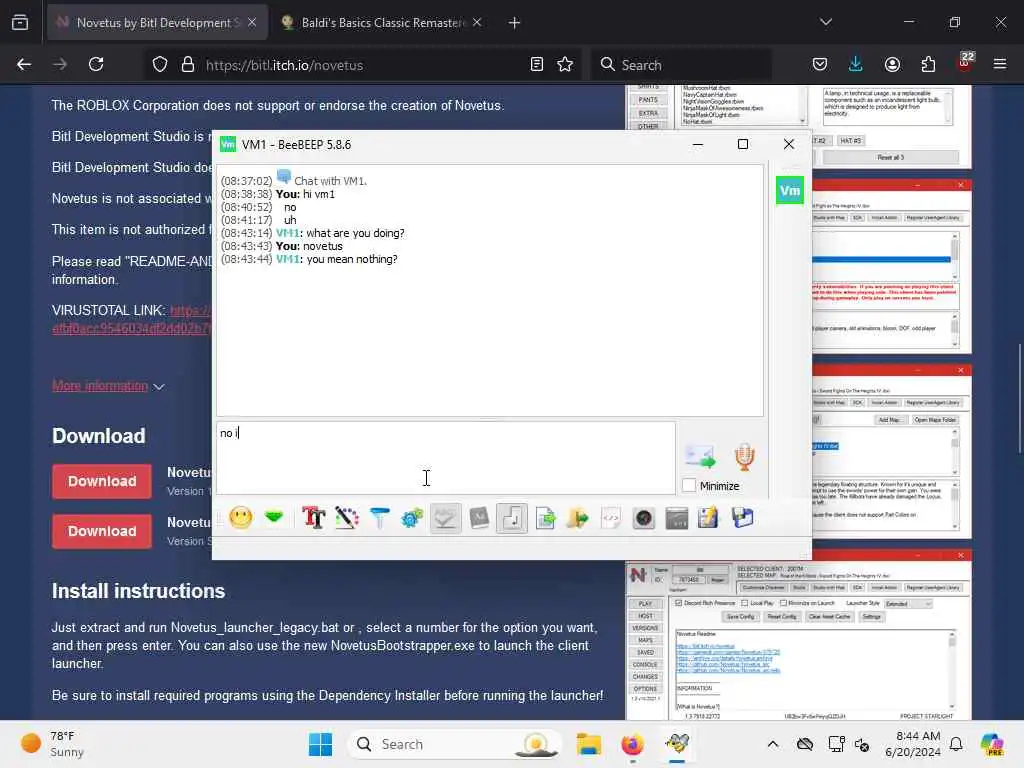
Task: Open the Firefox hamburger application menu
Action: tap(1000, 65)
